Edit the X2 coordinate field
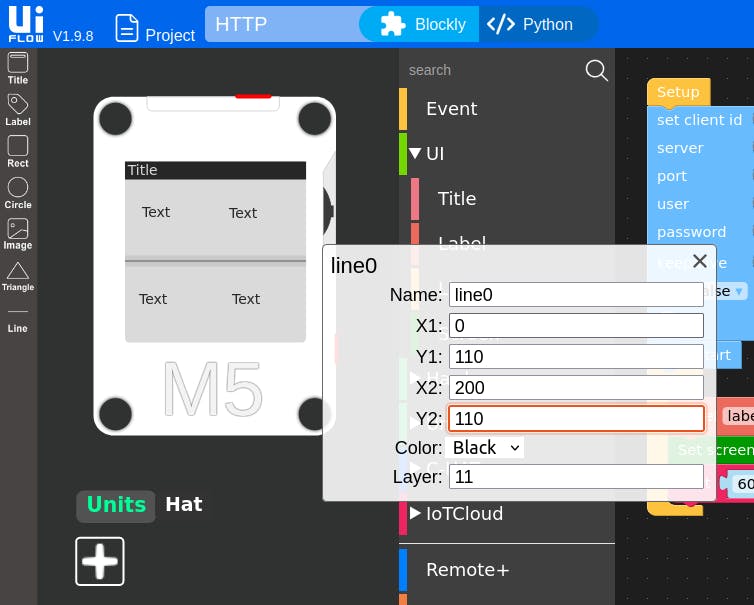The height and width of the screenshot is (605, 754). (576, 388)
